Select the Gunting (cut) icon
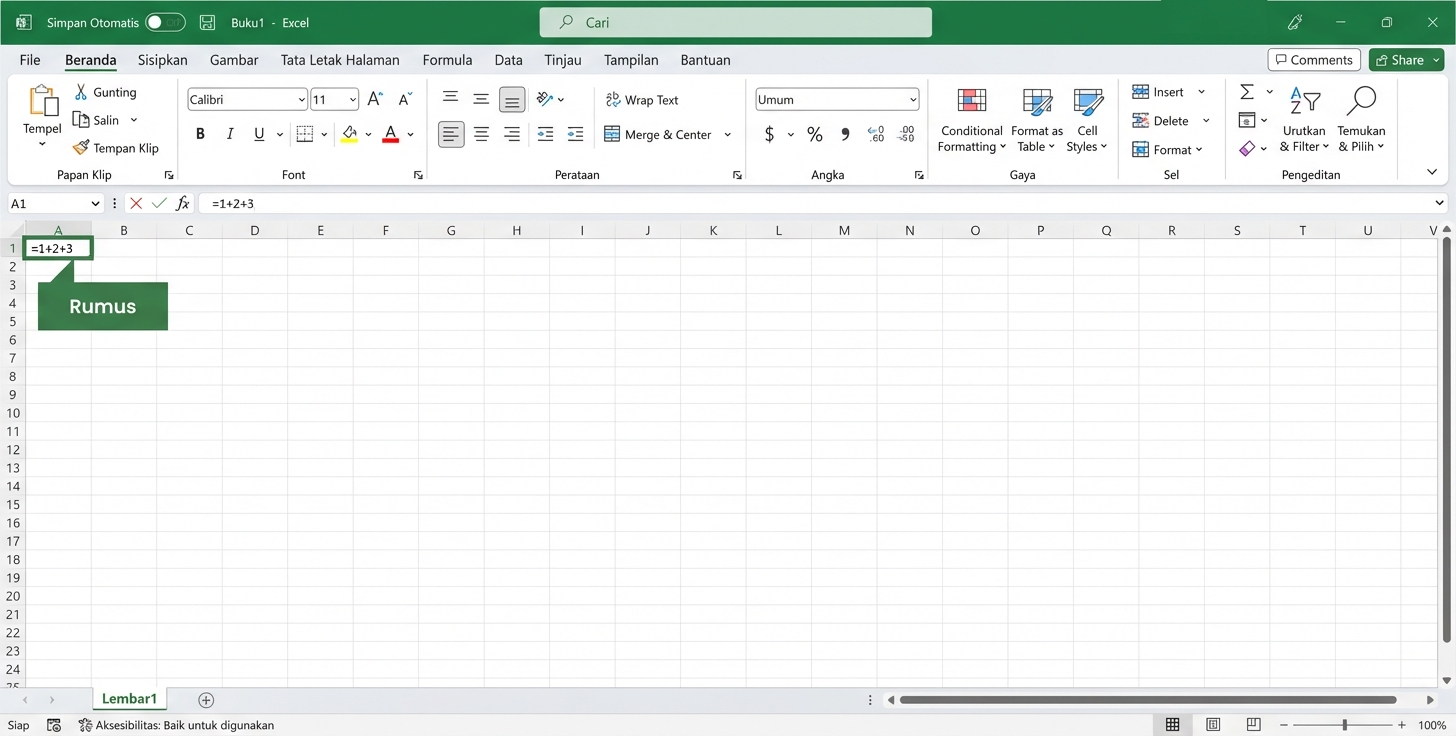This screenshot has width=1456, height=736. 80,92
